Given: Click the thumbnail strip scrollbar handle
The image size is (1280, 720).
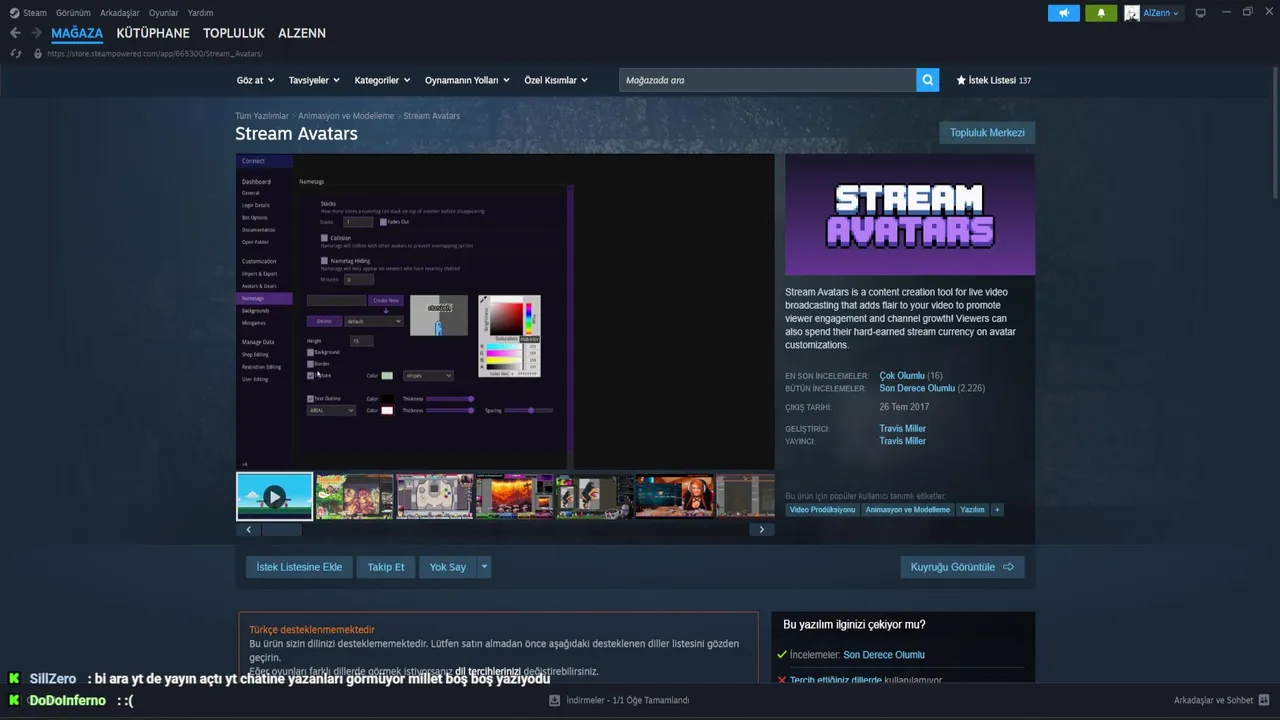Looking at the screenshot, I should point(282,530).
